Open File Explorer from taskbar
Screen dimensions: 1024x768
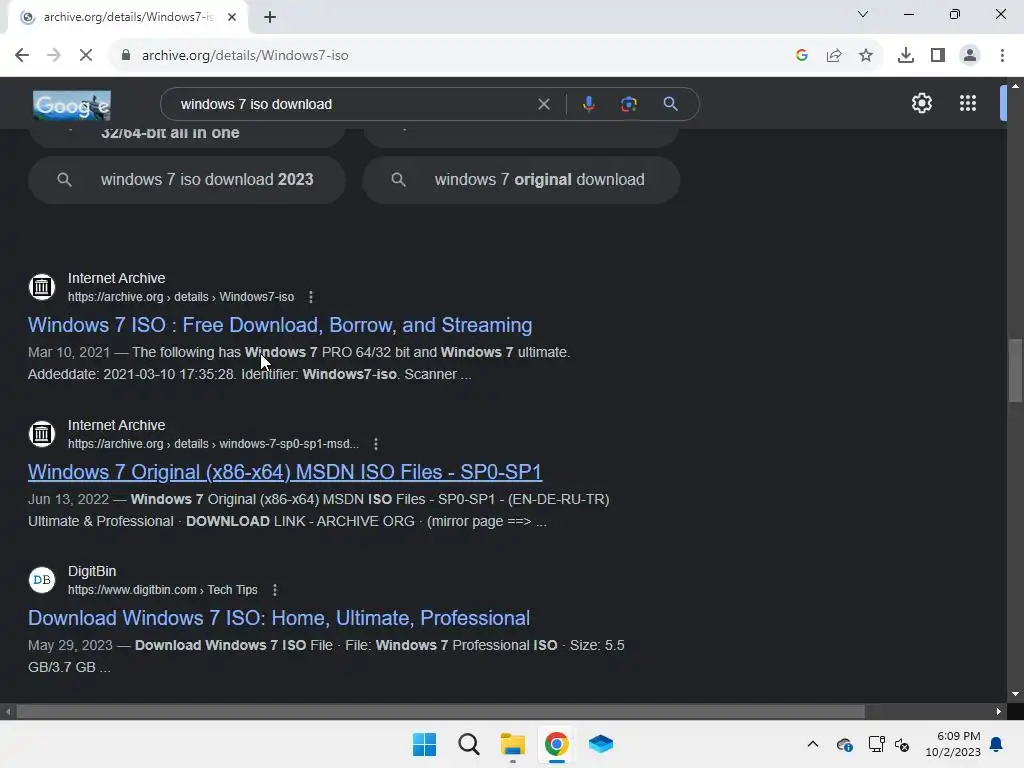click(513, 744)
